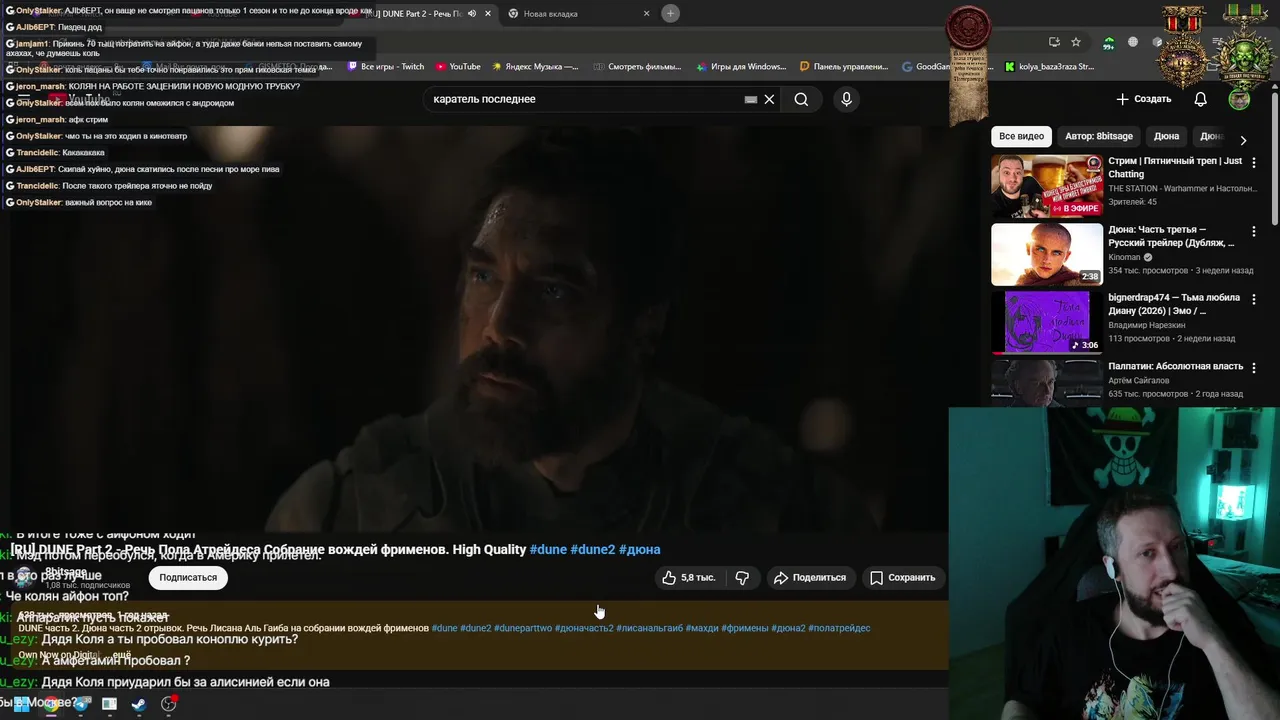Select the Автор: 8bitsage filter chip
The image size is (1280, 720).
(1099, 136)
